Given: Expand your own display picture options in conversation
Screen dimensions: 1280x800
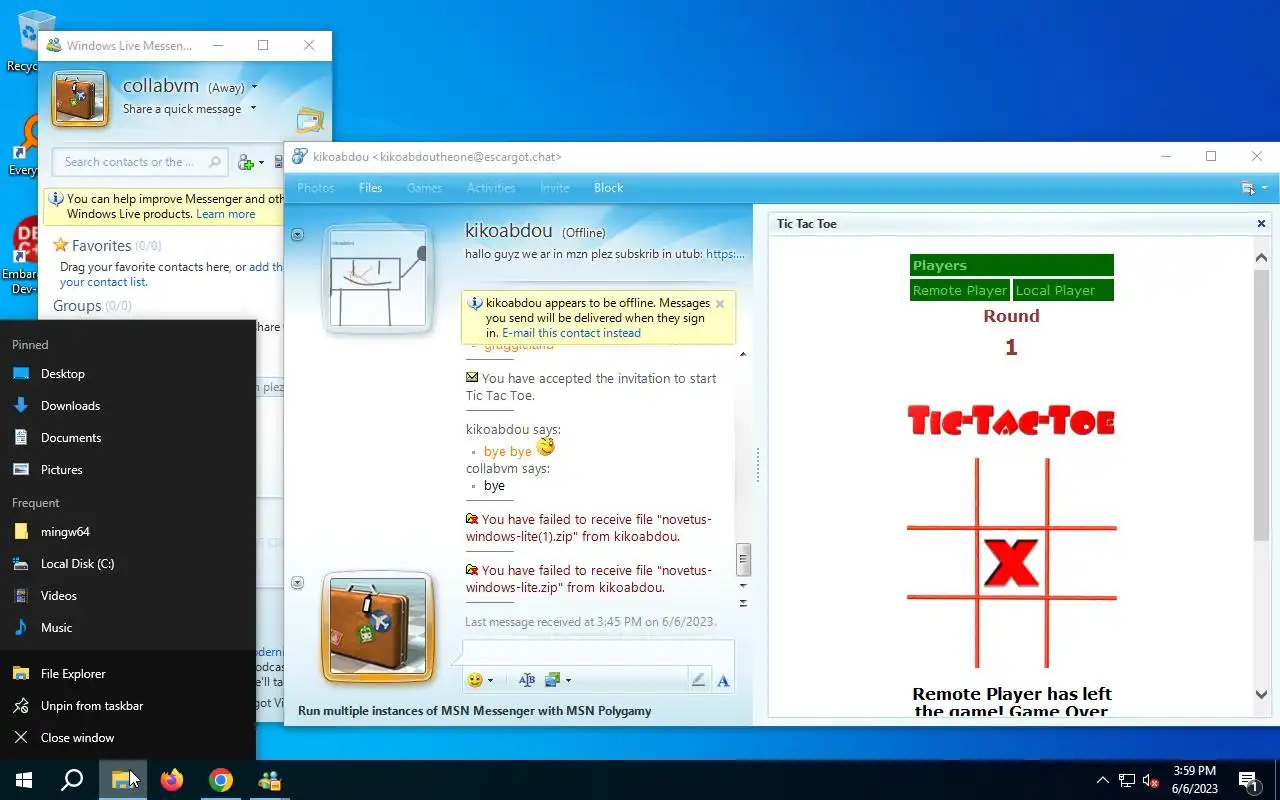Looking at the screenshot, I should point(297,583).
